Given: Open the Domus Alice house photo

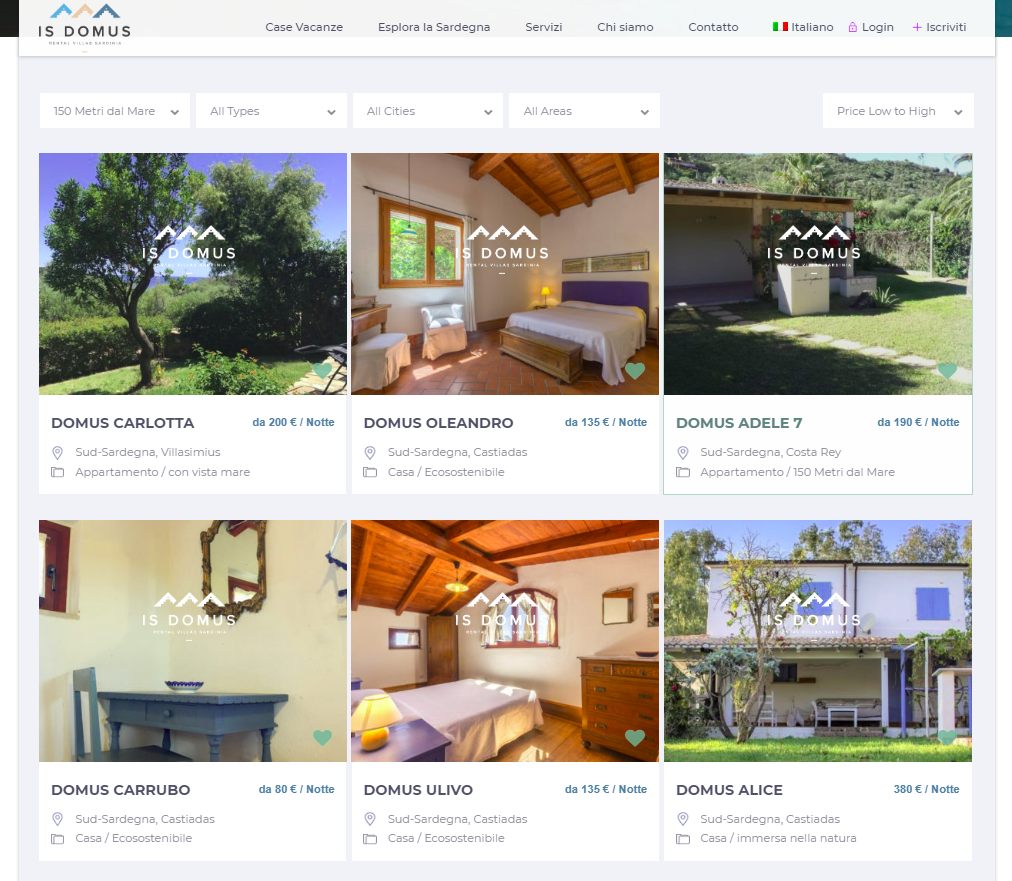Looking at the screenshot, I should pos(818,641).
